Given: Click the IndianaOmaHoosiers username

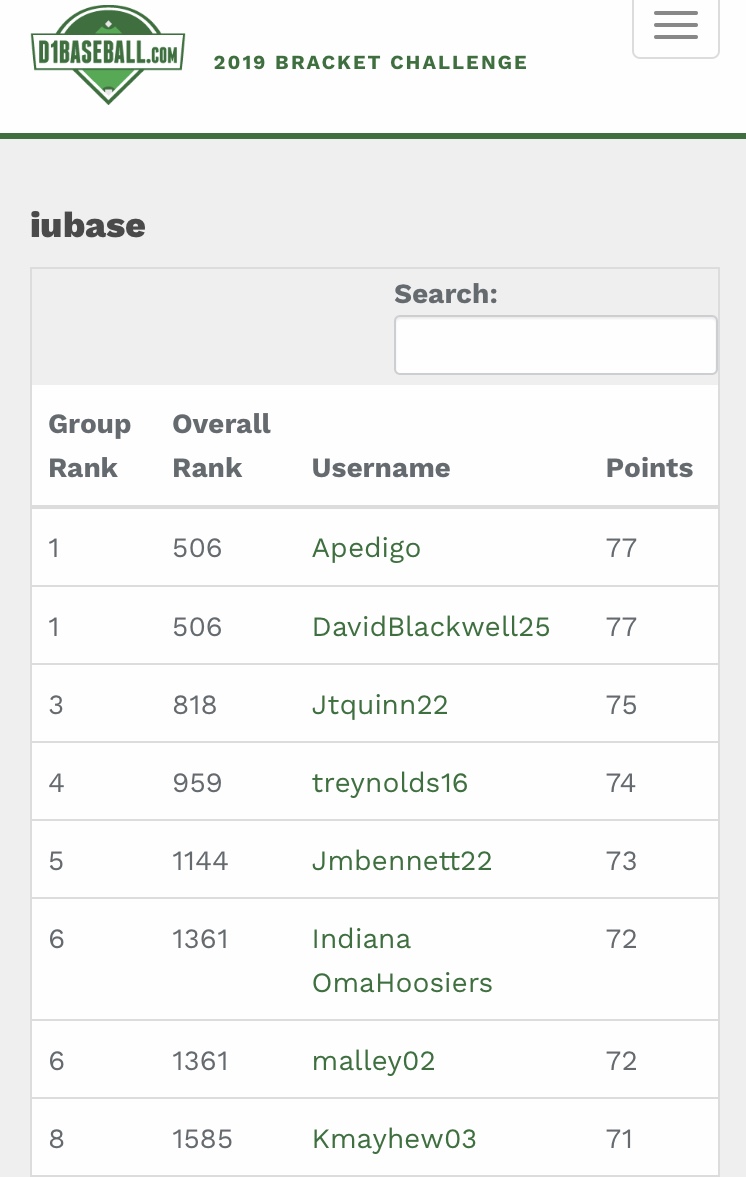Looking at the screenshot, I should coord(402,960).
